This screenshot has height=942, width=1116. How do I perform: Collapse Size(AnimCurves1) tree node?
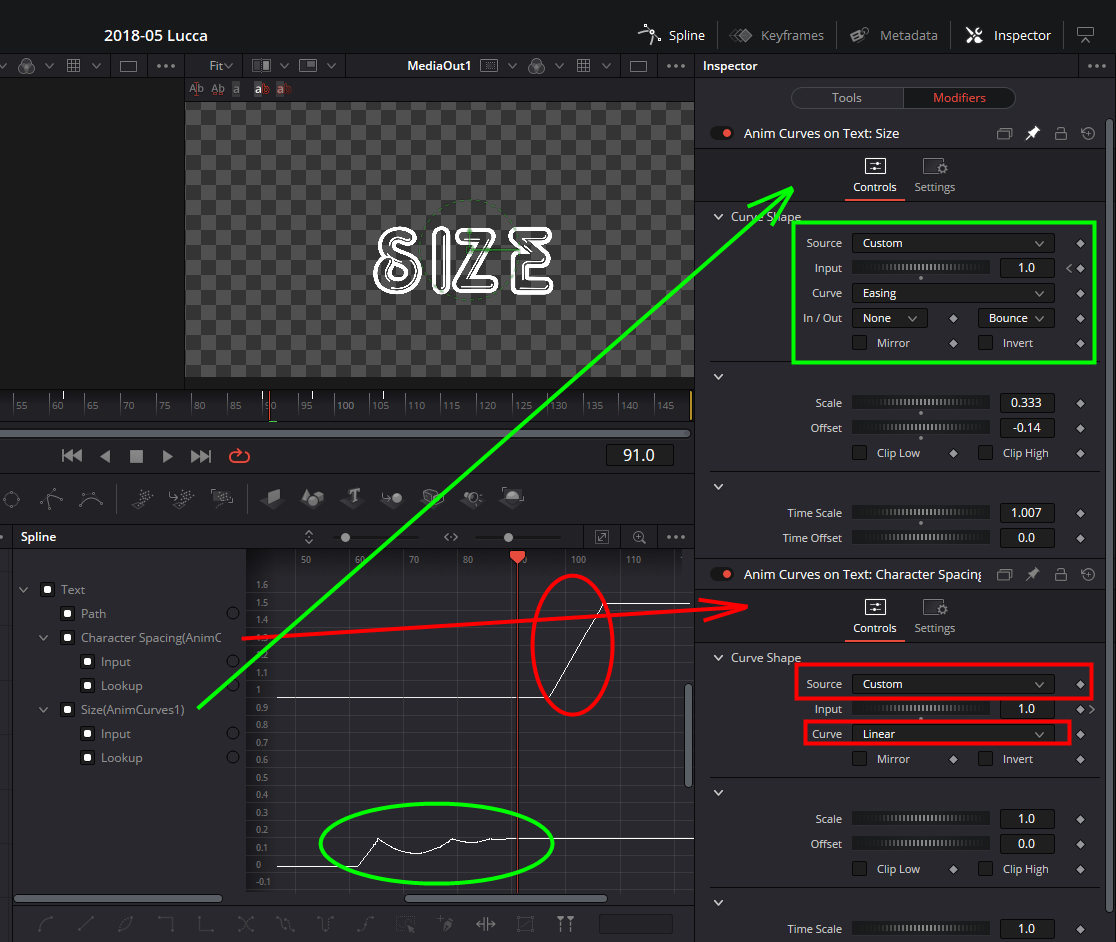(x=43, y=710)
